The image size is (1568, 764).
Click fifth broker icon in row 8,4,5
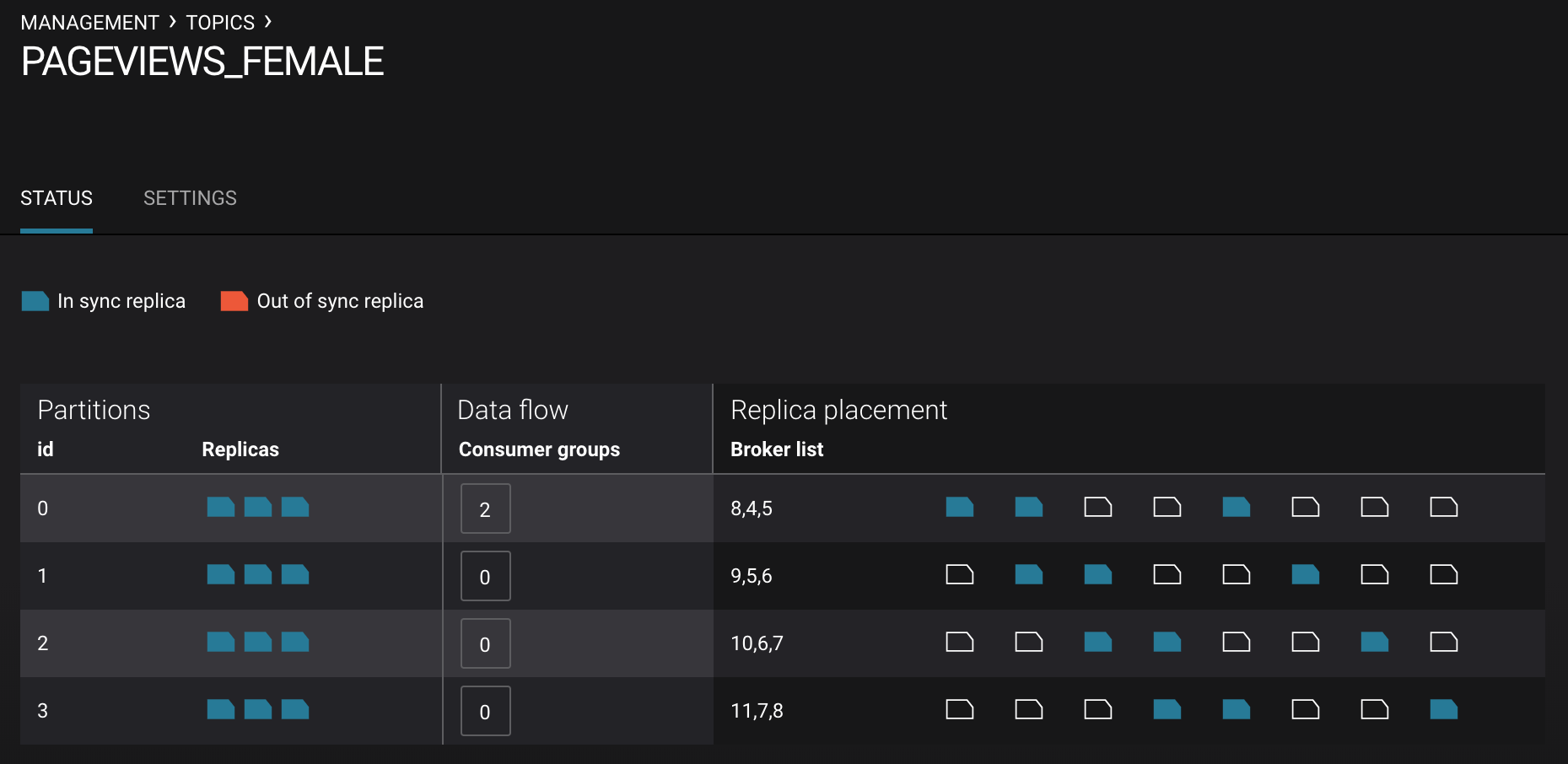1237,507
